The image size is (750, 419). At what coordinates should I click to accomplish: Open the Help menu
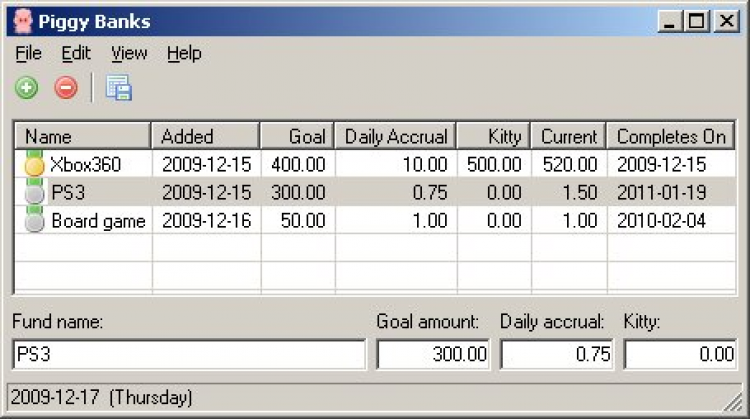click(x=184, y=53)
